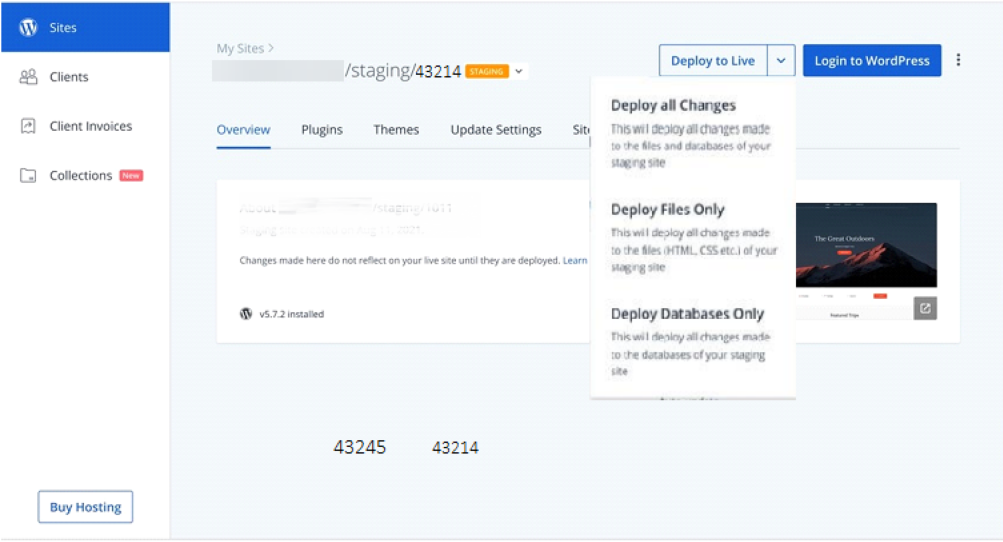This screenshot has width=1003, height=542.
Task: Click the Clients people icon in sidebar
Action: pos(29,77)
